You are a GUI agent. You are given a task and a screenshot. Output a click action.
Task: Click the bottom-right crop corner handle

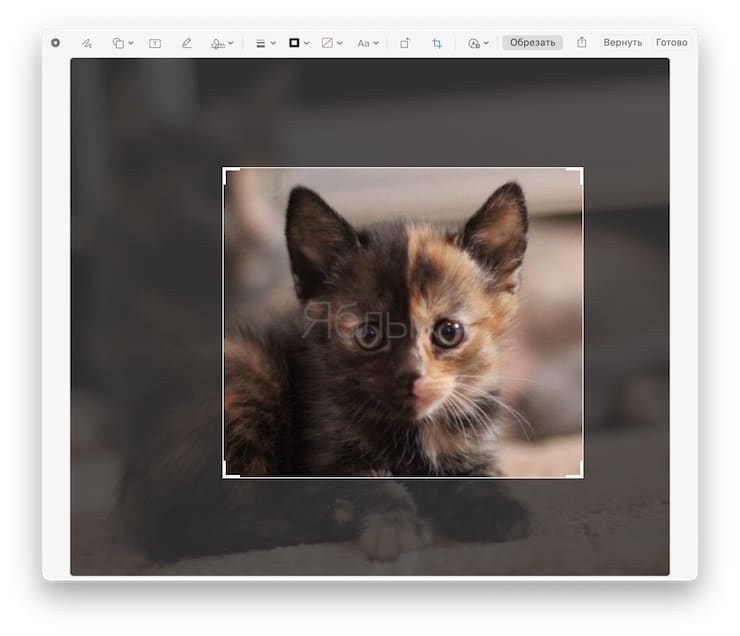click(580, 475)
